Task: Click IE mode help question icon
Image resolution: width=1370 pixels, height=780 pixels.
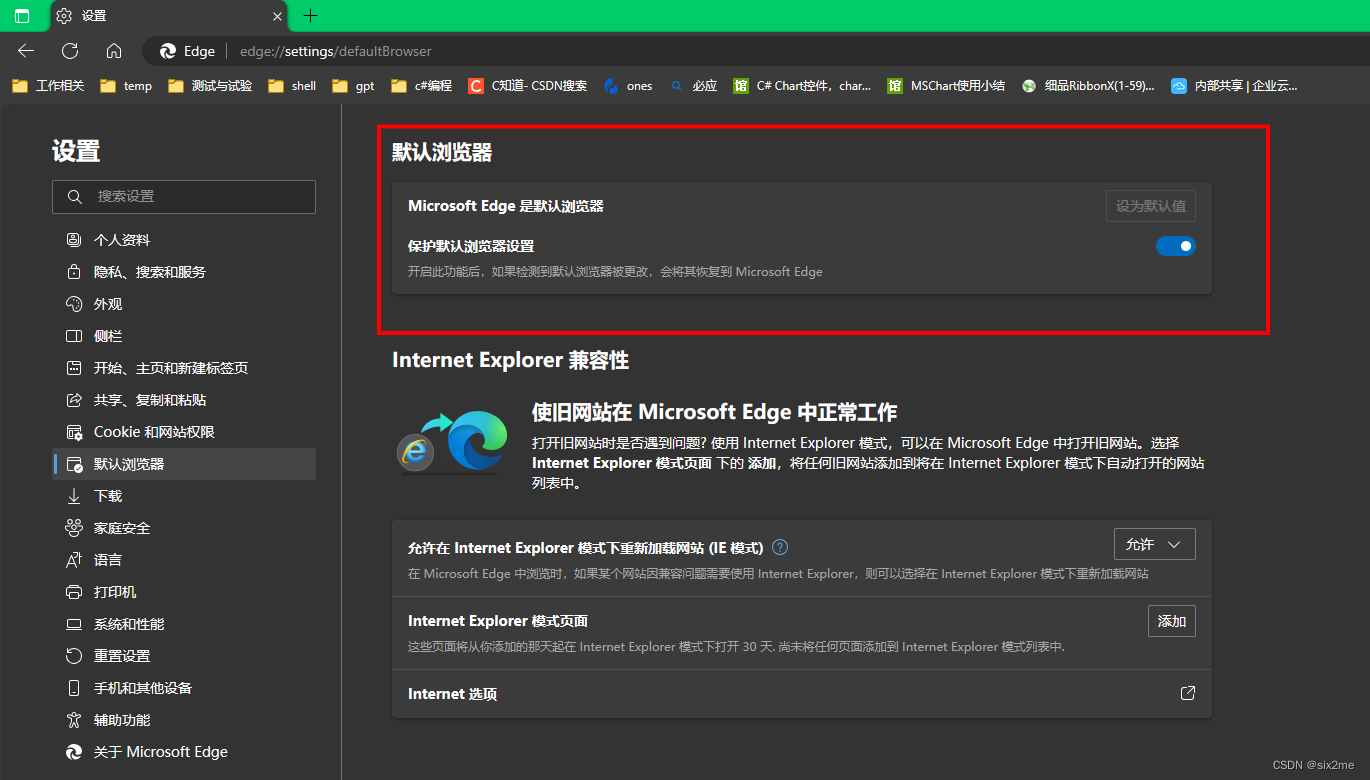Action: 781,547
